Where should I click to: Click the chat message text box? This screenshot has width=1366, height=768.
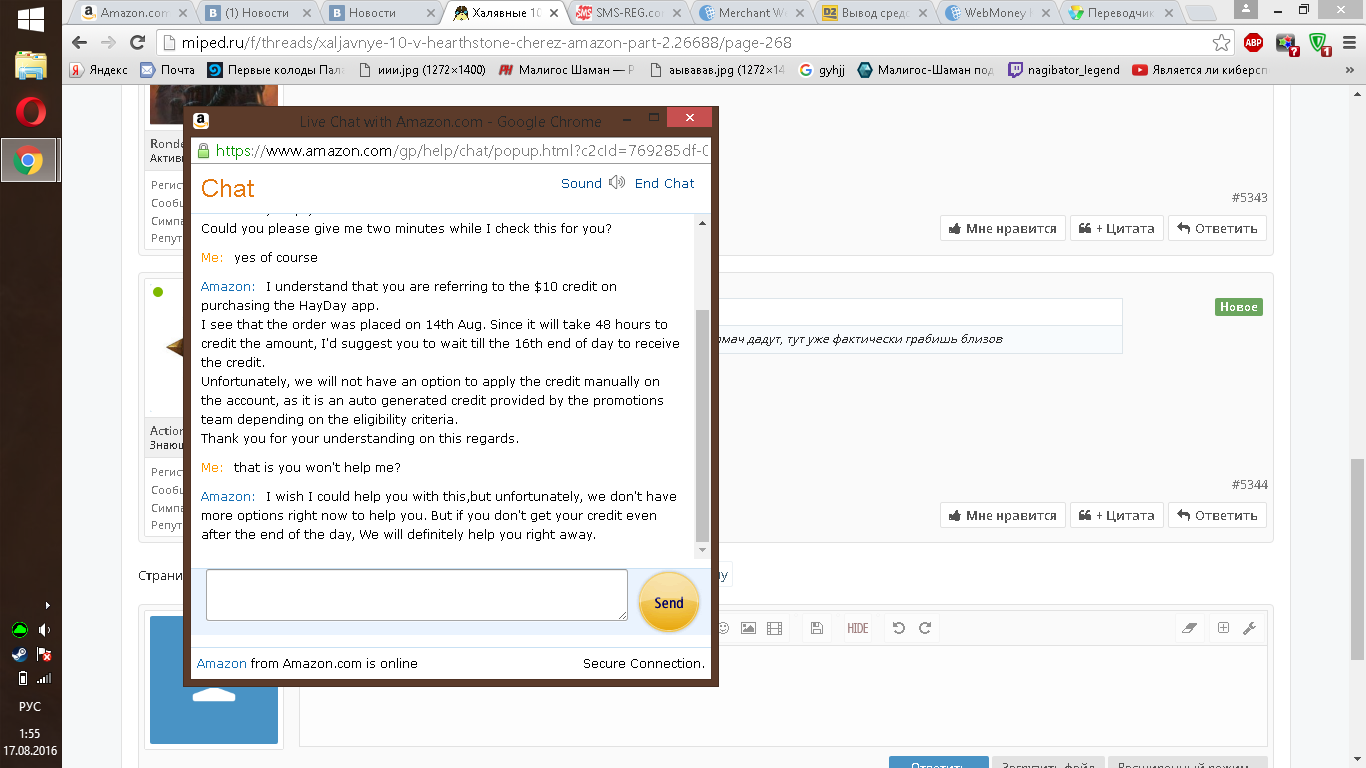tap(417, 595)
